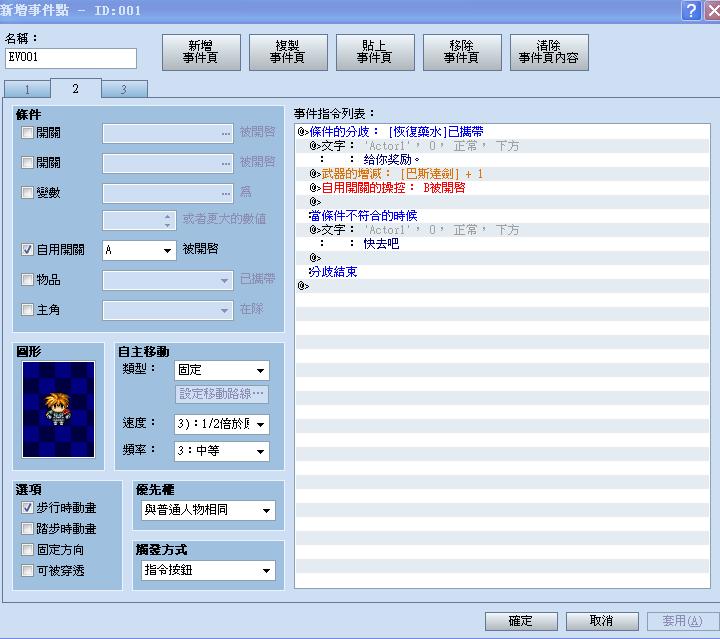Image resolution: width=720 pixels, height=639 pixels.
Task: Click the variable value stepper
Action: (x=168, y=220)
